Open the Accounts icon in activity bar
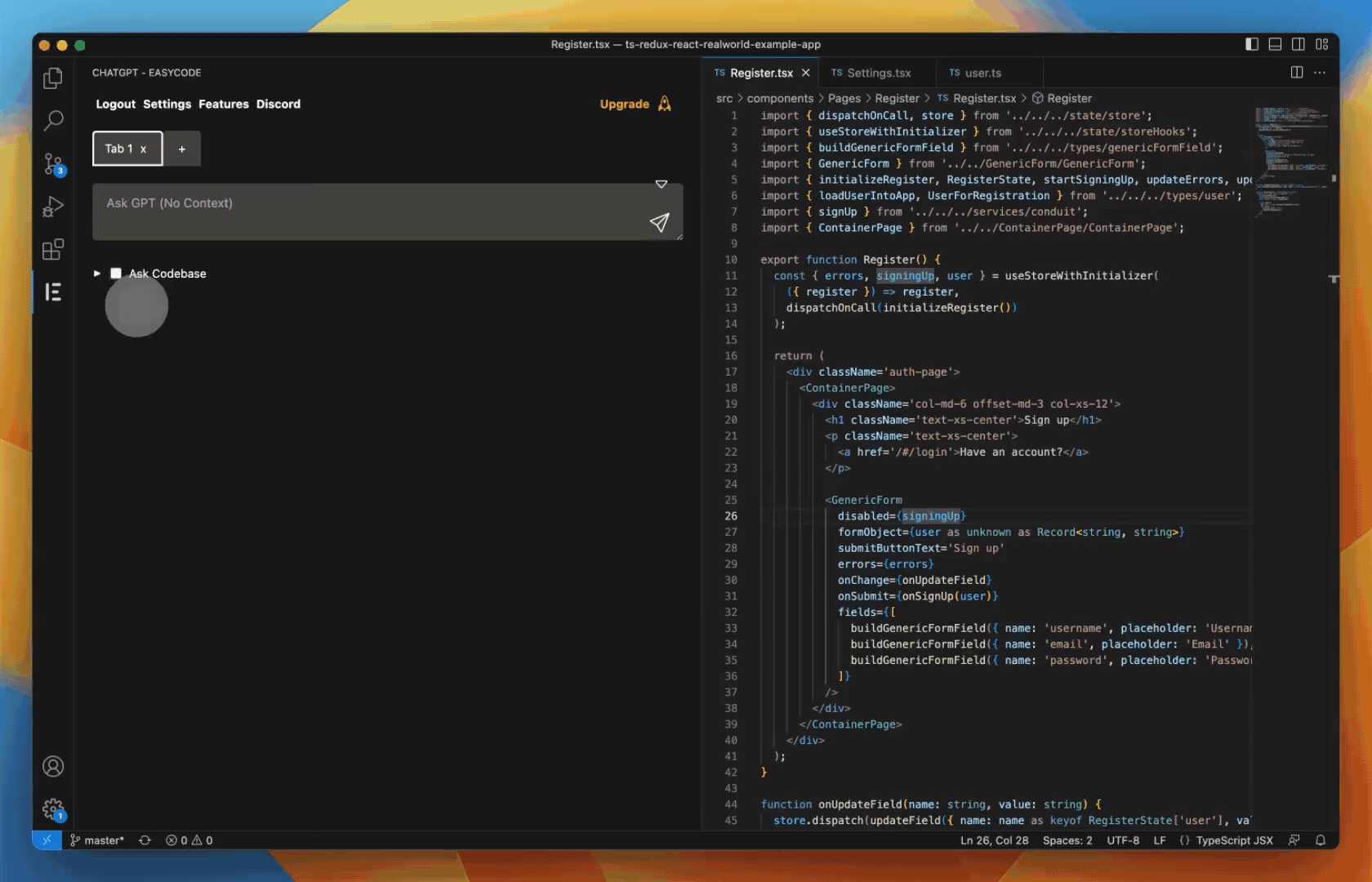The image size is (1372, 882). point(53,766)
